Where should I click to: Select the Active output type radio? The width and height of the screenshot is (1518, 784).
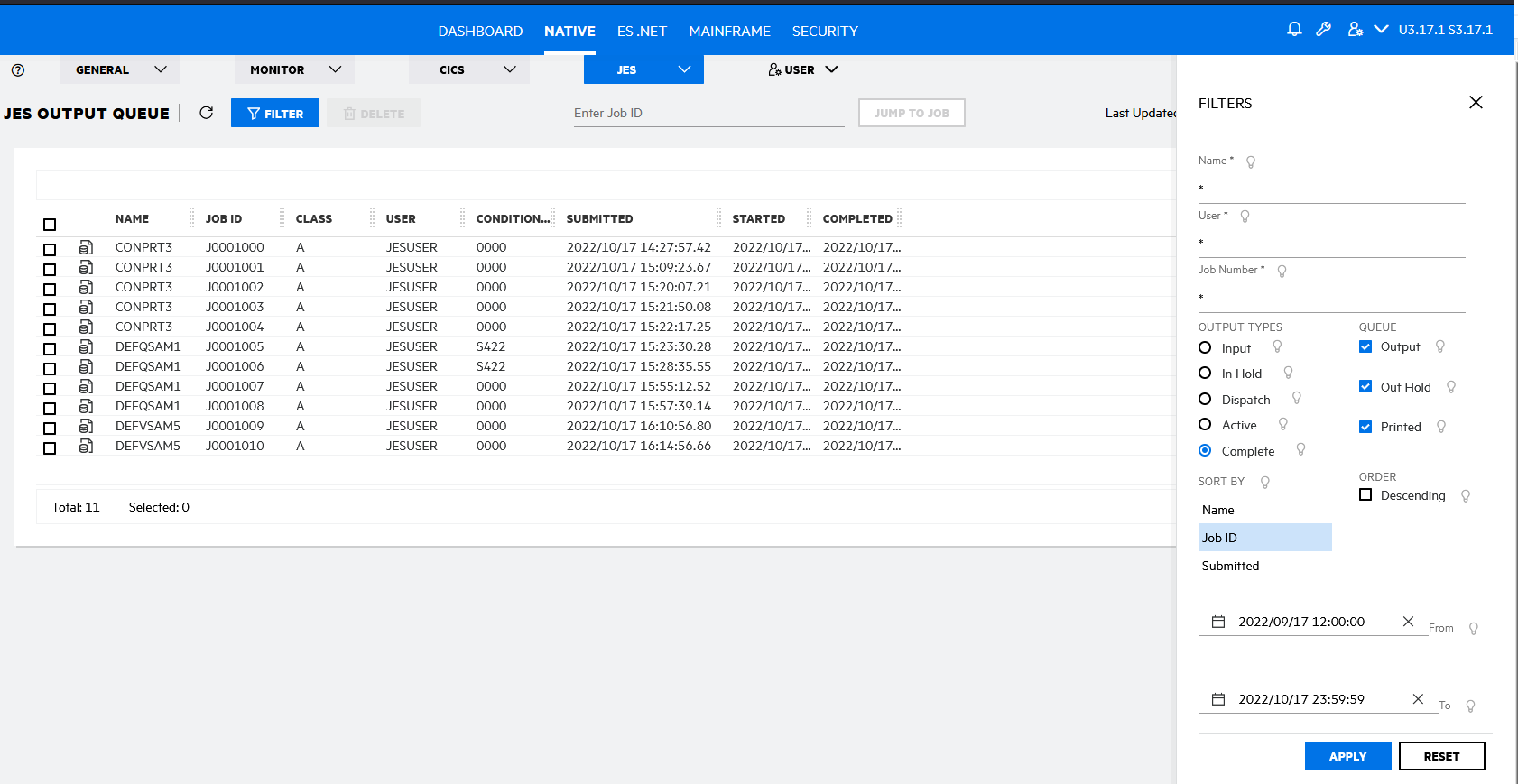[1205, 424]
